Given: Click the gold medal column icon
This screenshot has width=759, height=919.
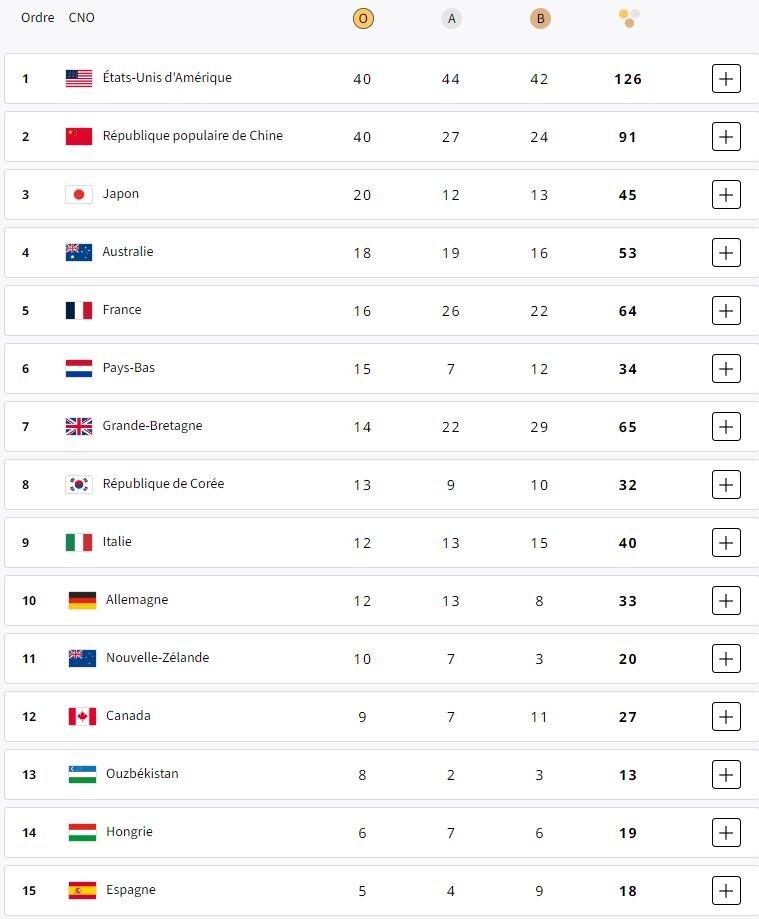Looking at the screenshot, I should [x=363, y=19].
